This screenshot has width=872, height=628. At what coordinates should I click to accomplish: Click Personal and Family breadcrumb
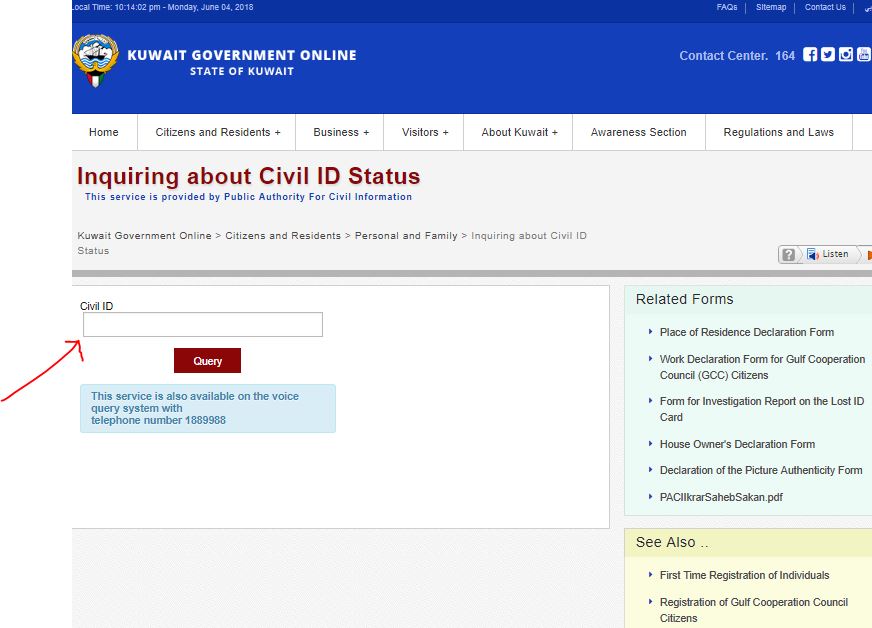point(406,236)
